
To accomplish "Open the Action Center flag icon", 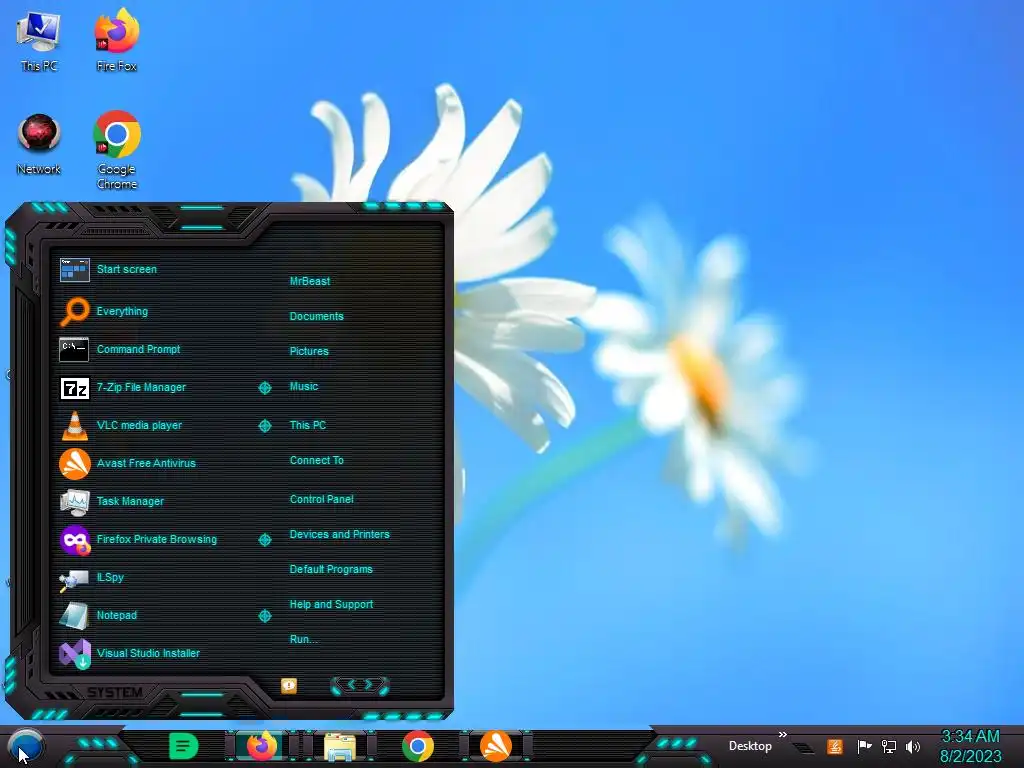I will coord(864,746).
